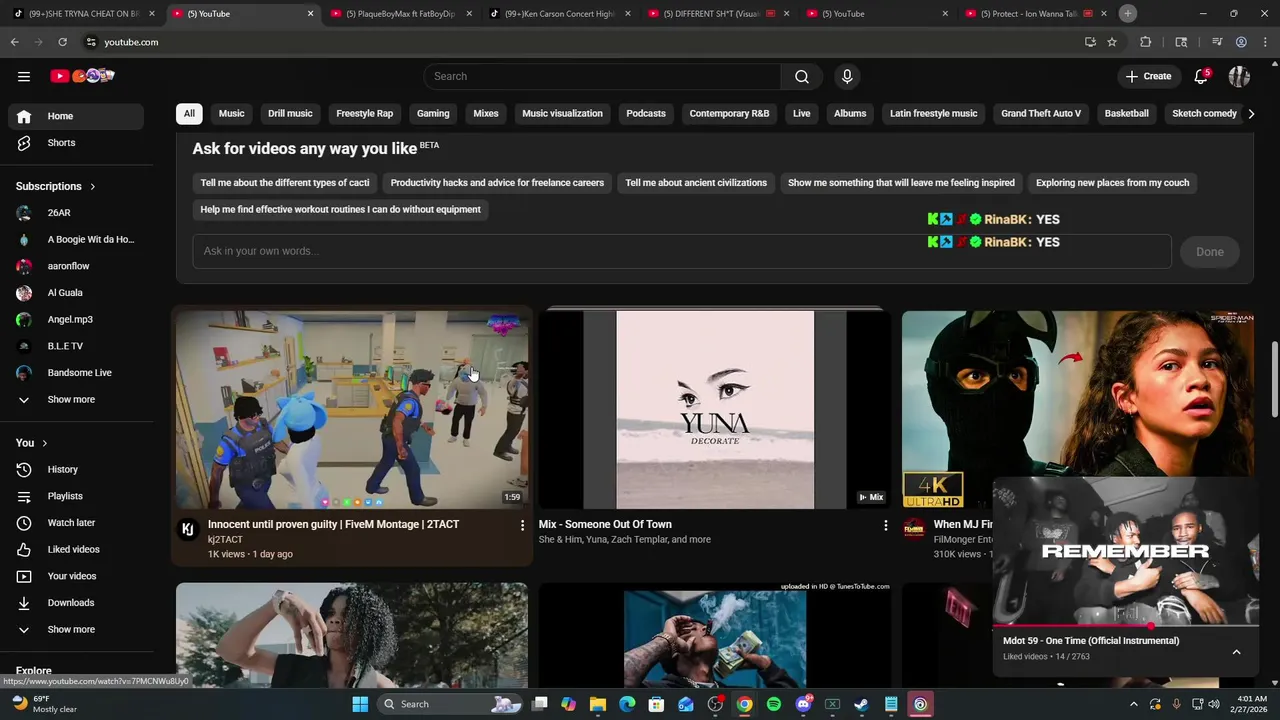This screenshot has height=720, width=1280.
Task: Open the YouTube hamburger guide menu
Action: click(x=24, y=76)
